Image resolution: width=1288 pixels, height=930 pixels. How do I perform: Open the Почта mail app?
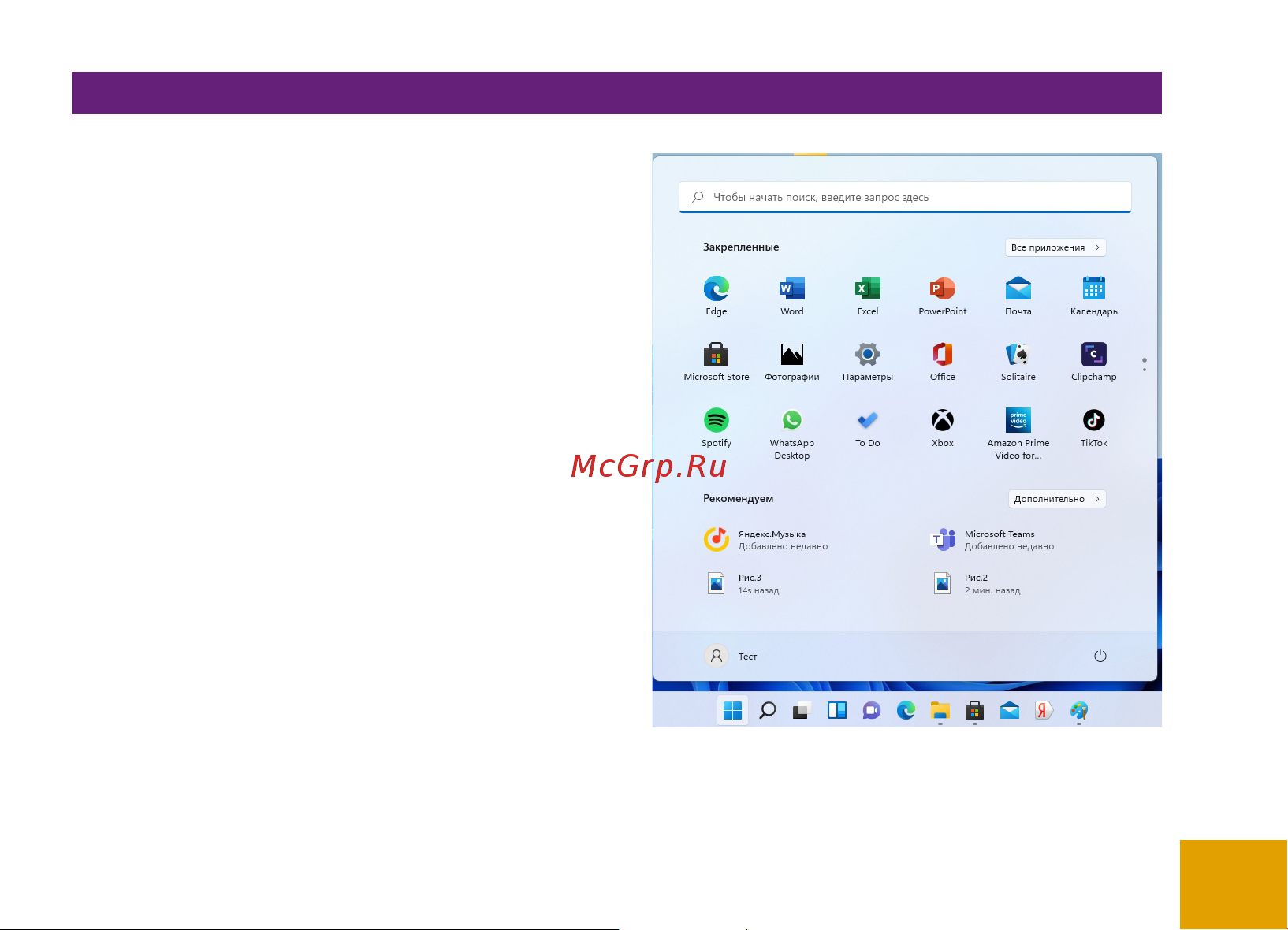pos(1018,296)
